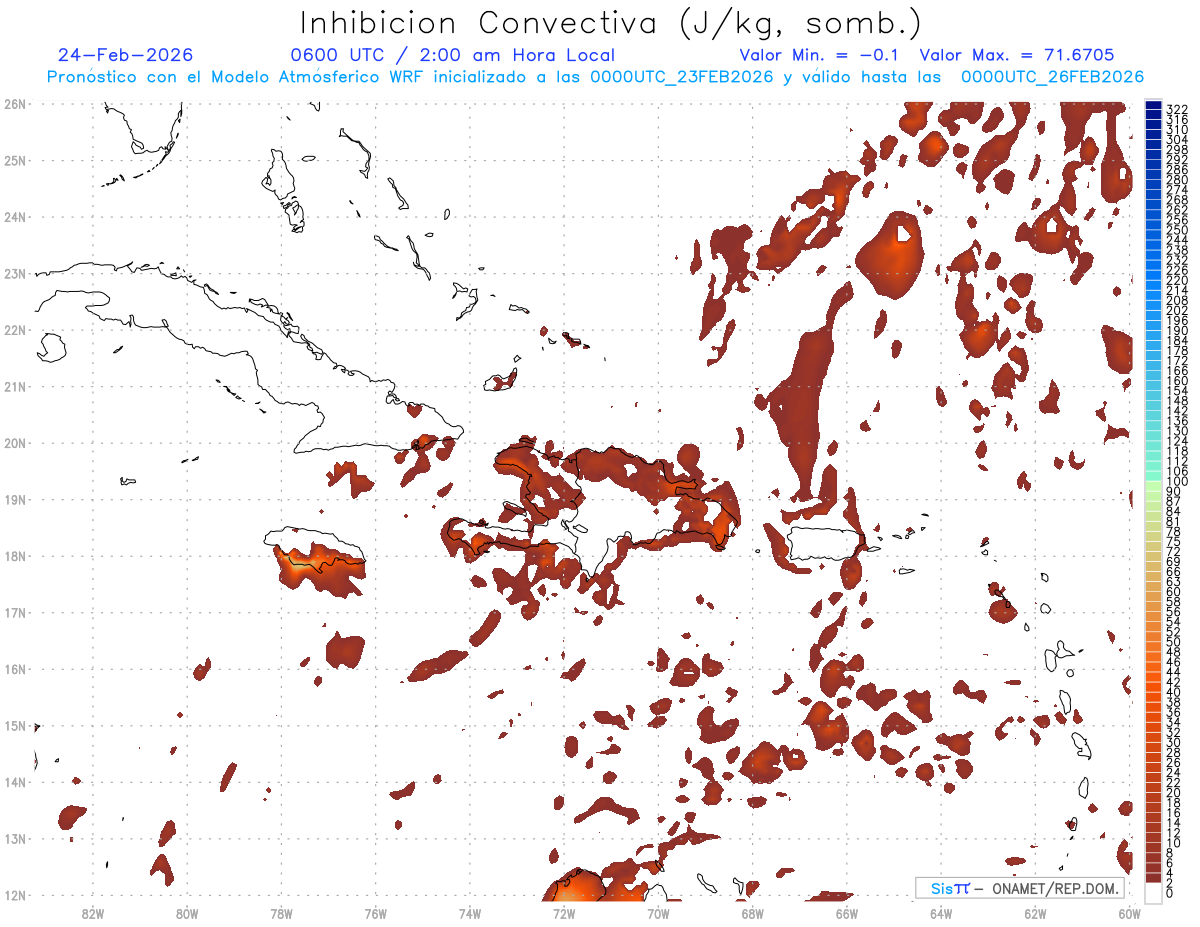Click the 22N latitude axis label
Screen dimensions: 1200x927
pos(15,330)
